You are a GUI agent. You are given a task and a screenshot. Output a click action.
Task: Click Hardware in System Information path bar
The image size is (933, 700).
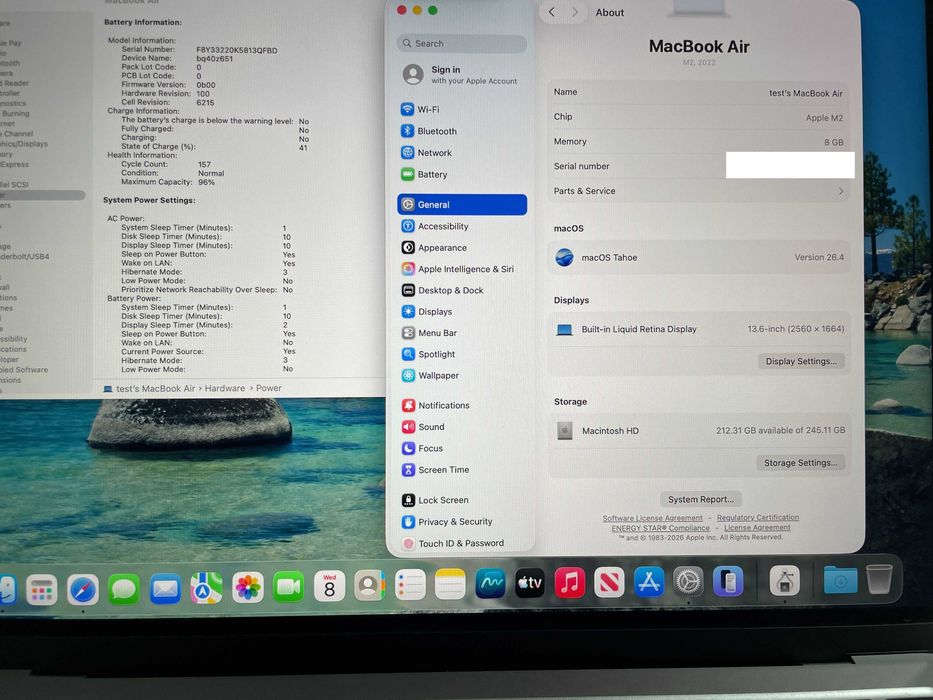click(225, 388)
